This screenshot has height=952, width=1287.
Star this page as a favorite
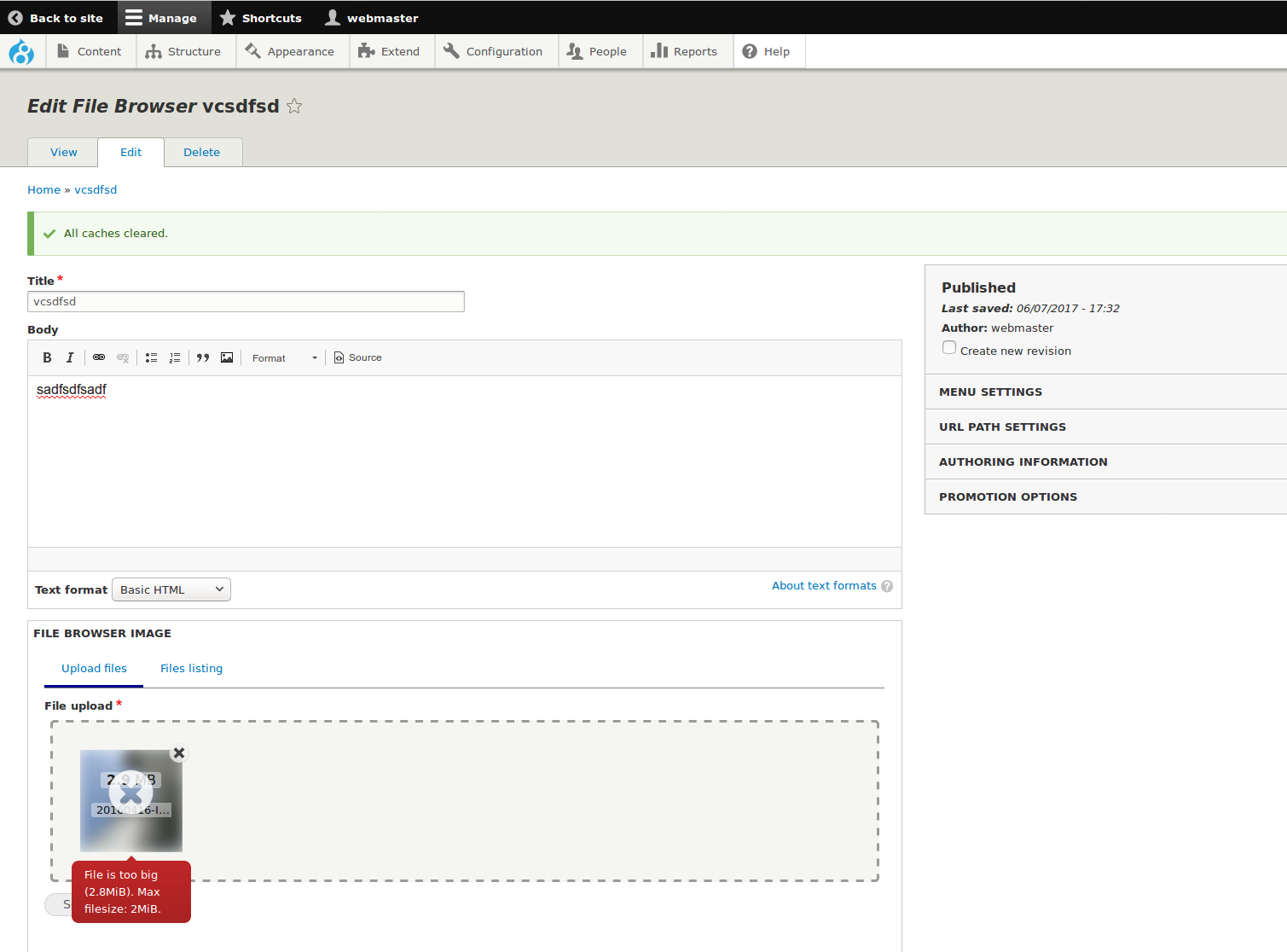294,106
